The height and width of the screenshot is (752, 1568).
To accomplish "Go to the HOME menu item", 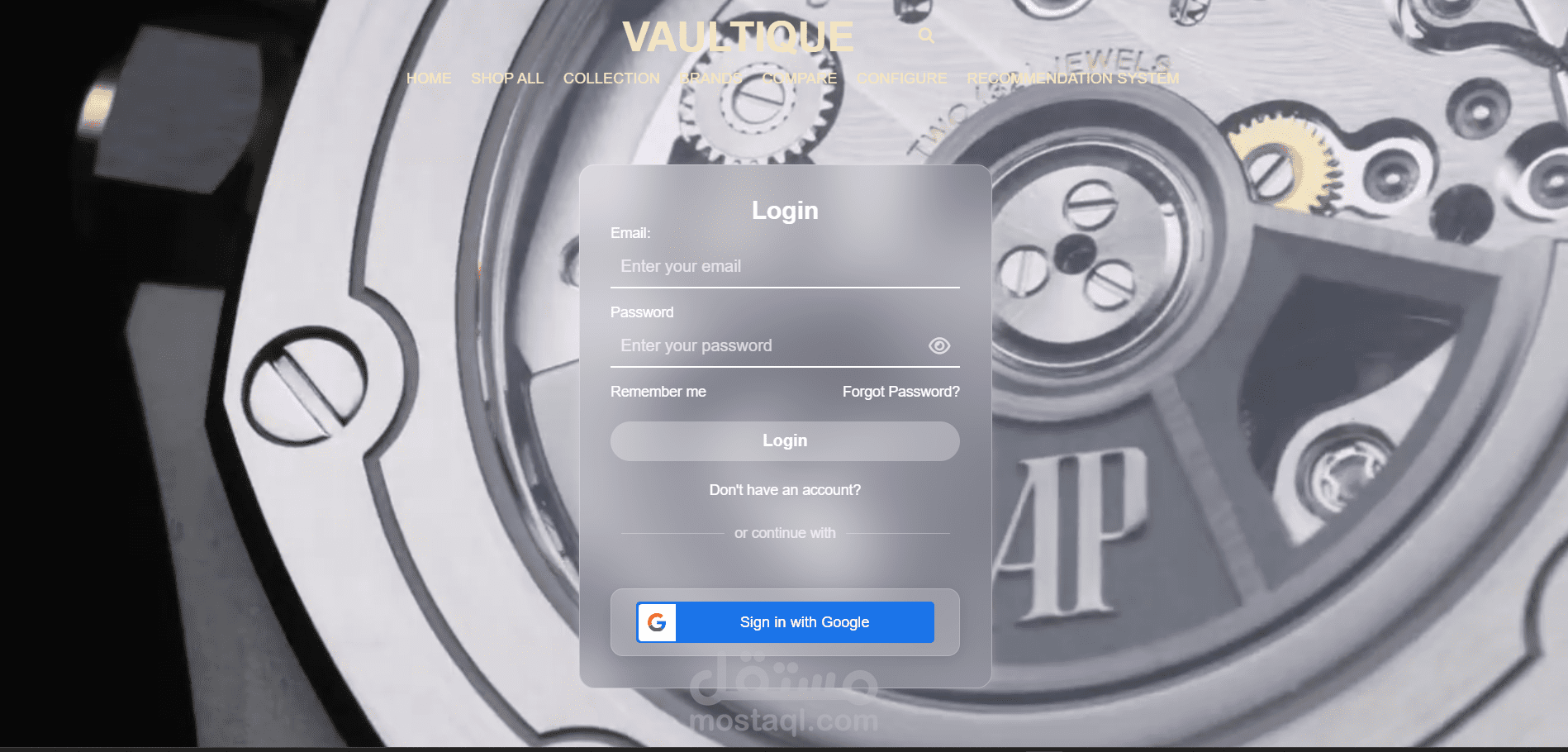I will pos(429,79).
